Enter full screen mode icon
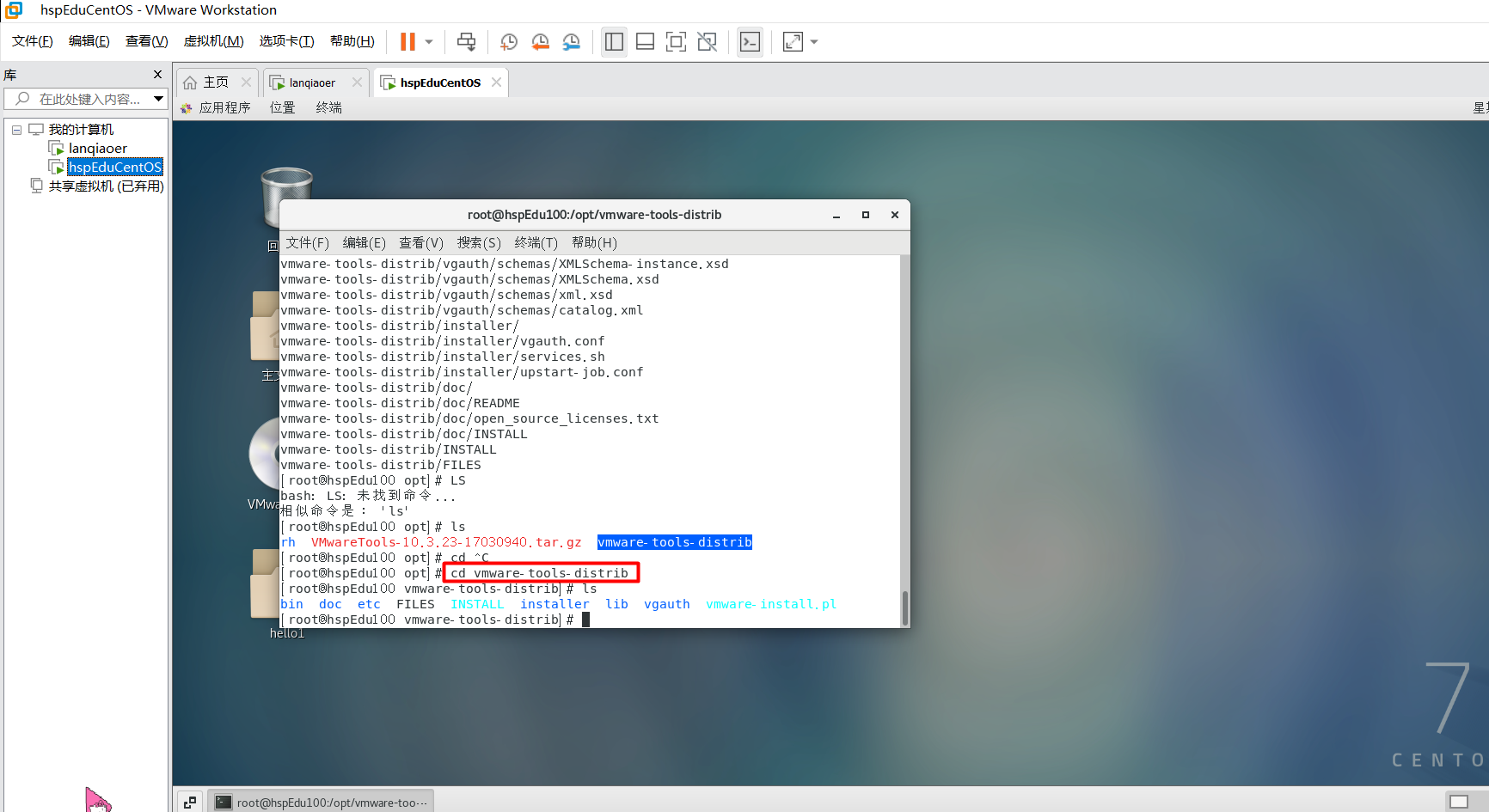1489x812 pixels. pyautogui.click(x=676, y=41)
